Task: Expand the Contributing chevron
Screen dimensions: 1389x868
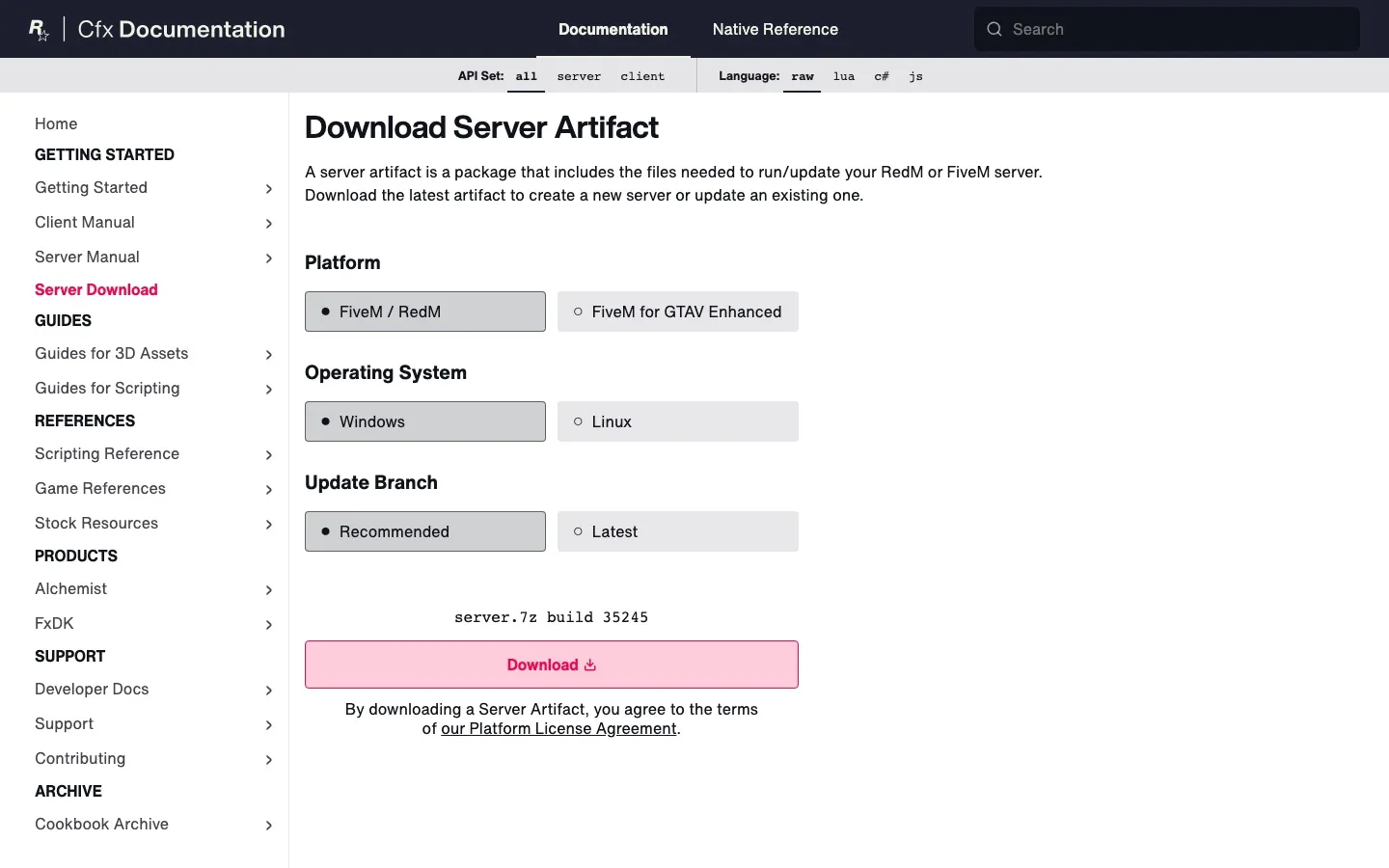Action: [x=269, y=760]
